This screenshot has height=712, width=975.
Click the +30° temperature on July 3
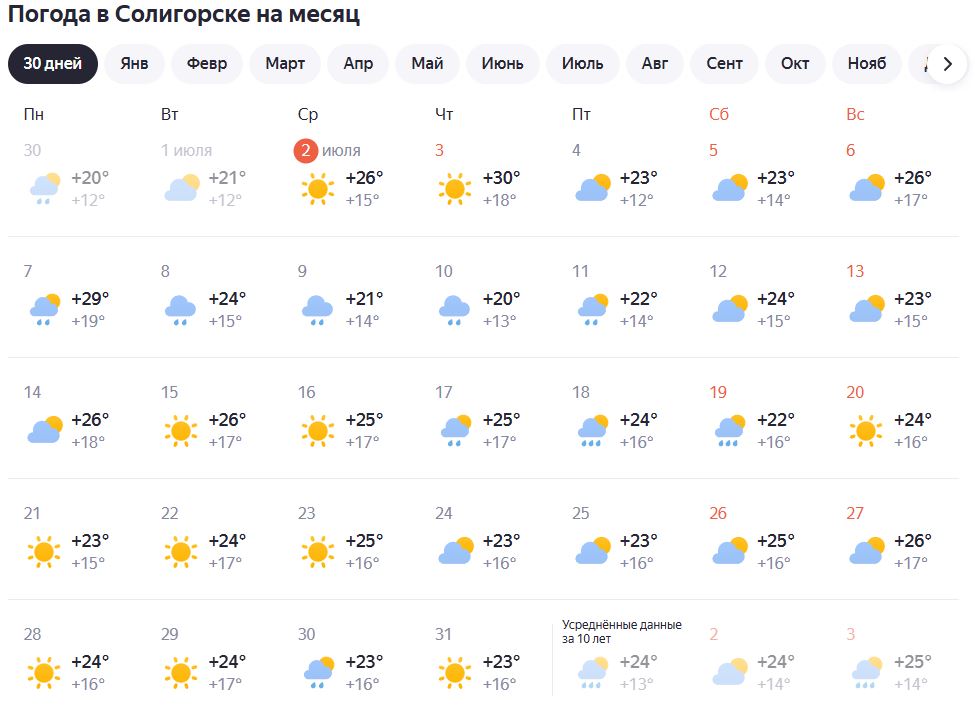click(501, 178)
